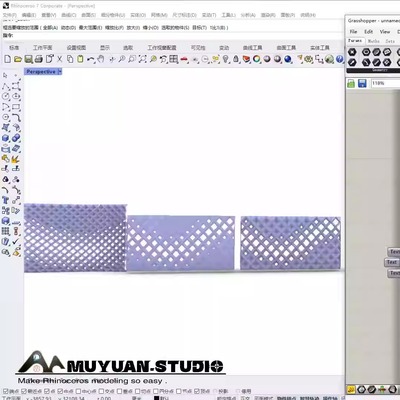The width and height of the screenshot is (400, 400).
Task: Open the Layers panel icon
Action: (246, 59)
